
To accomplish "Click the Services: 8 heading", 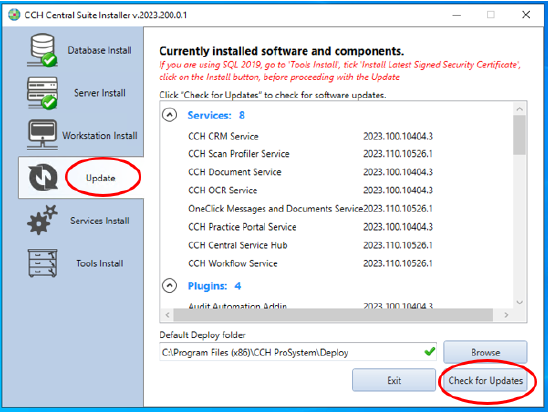I will [216, 115].
